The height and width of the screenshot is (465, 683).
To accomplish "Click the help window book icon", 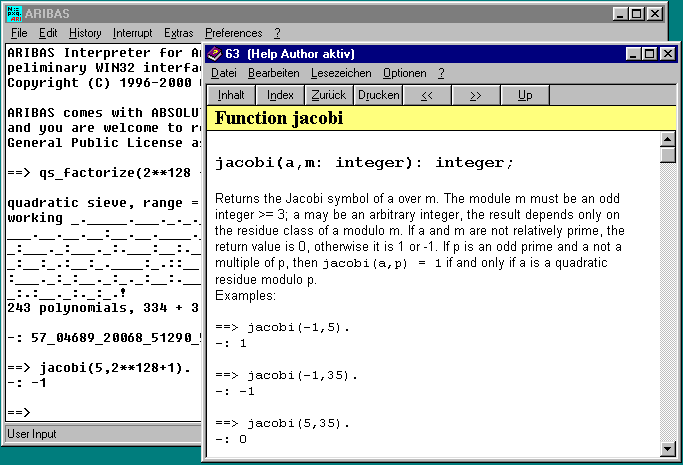I will (214, 54).
